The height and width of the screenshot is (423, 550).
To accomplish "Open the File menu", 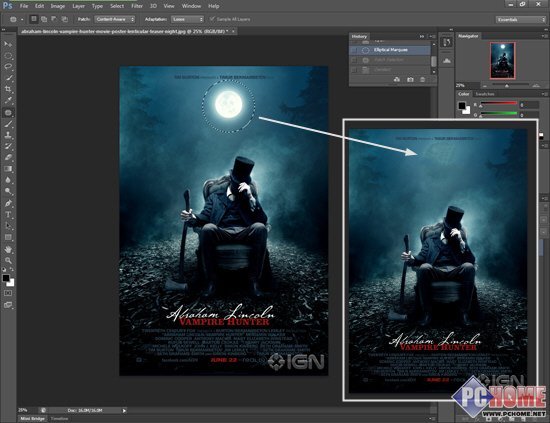I will (24, 6).
